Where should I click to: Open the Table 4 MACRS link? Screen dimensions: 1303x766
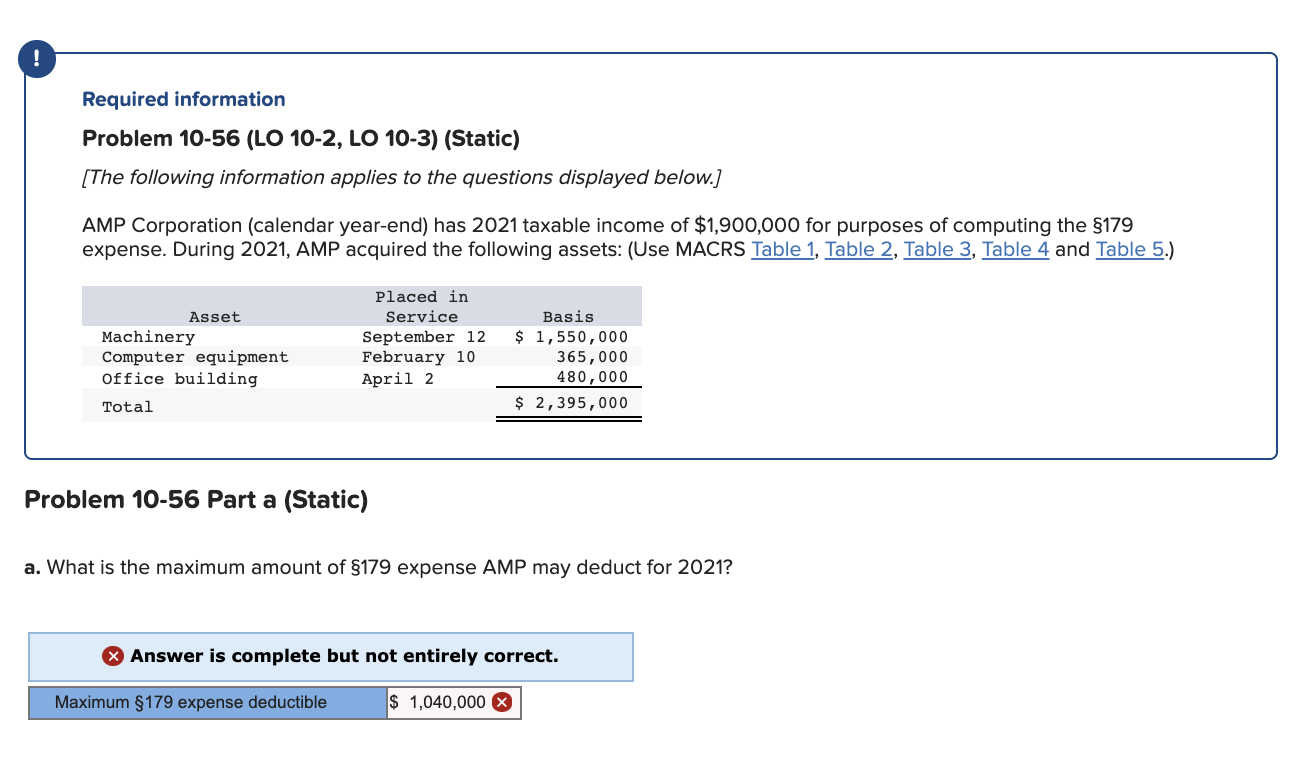1015,249
